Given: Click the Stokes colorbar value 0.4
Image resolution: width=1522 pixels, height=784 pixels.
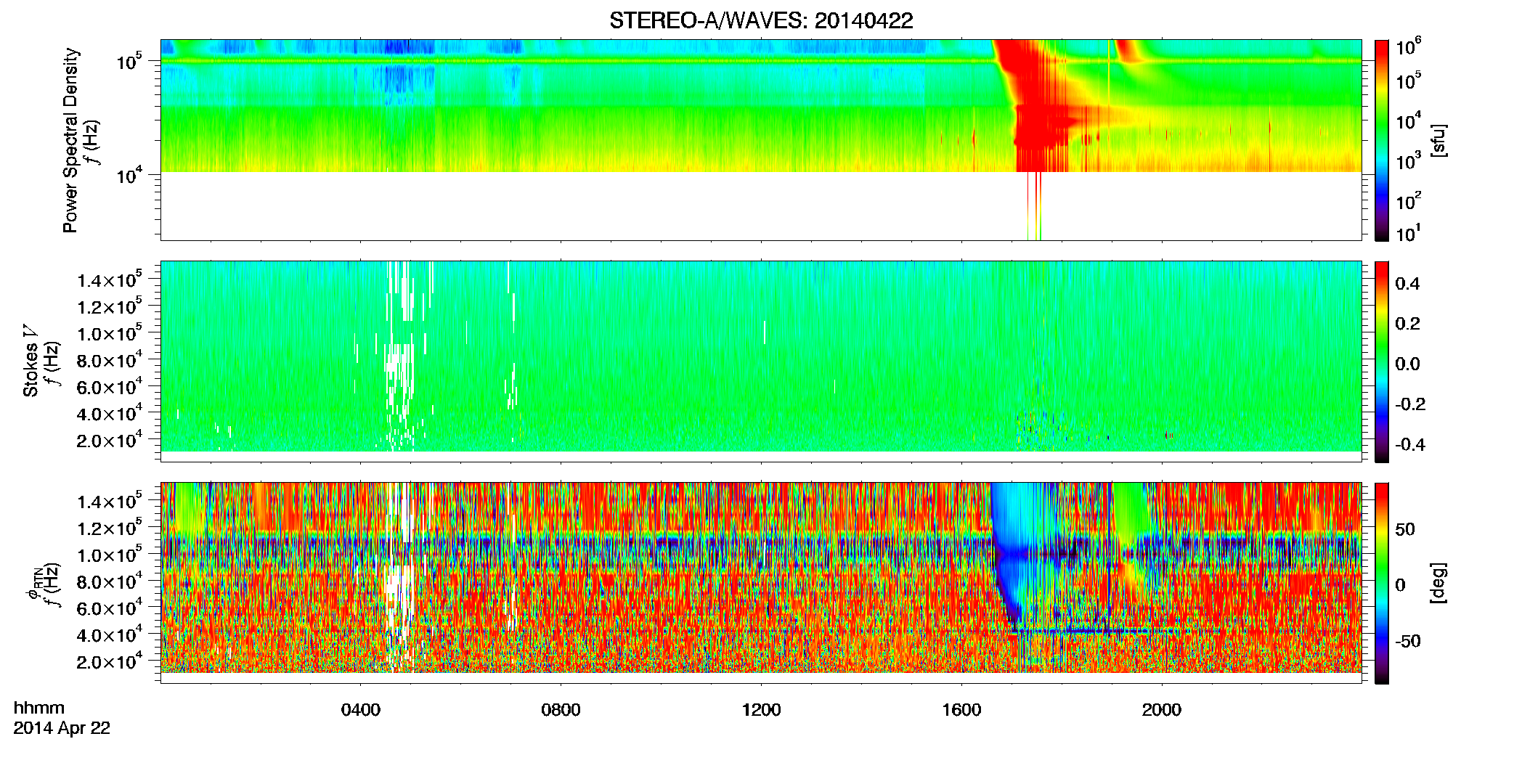Looking at the screenshot, I should tap(1407, 284).
